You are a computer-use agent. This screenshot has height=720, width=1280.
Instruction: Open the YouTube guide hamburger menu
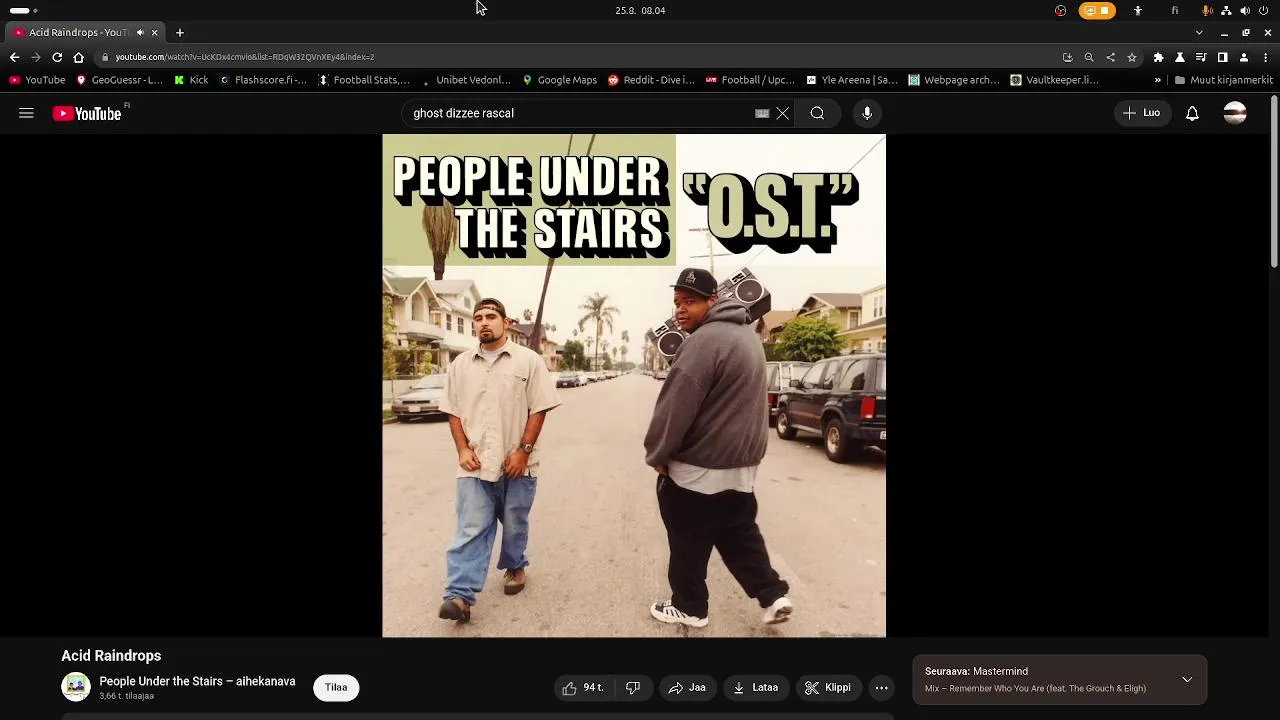click(x=26, y=113)
